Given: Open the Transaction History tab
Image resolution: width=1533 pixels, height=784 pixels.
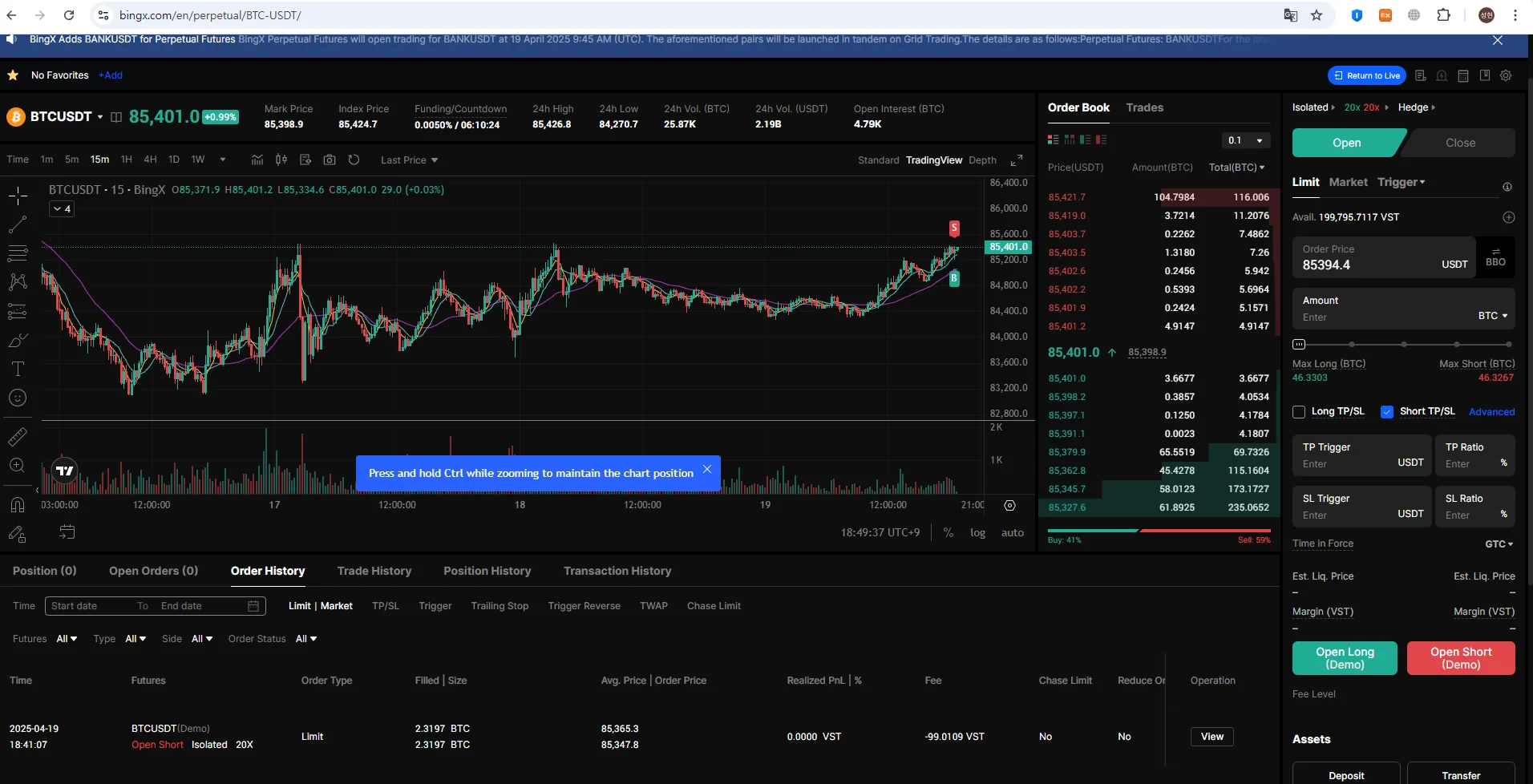Looking at the screenshot, I should pyautogui.click(x=617, y=571).
